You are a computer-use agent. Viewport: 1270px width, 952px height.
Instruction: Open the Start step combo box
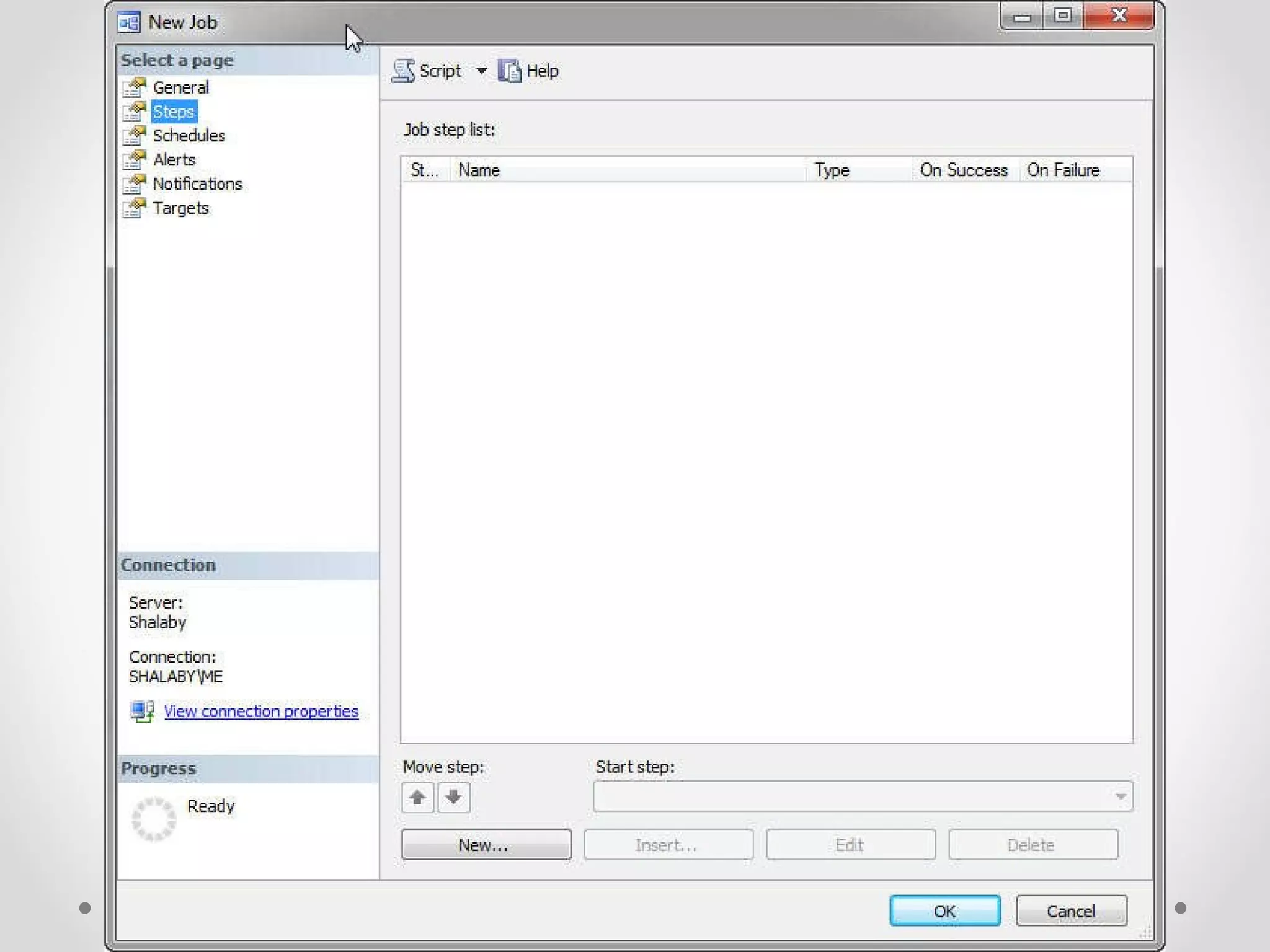(x=862, y=796)
